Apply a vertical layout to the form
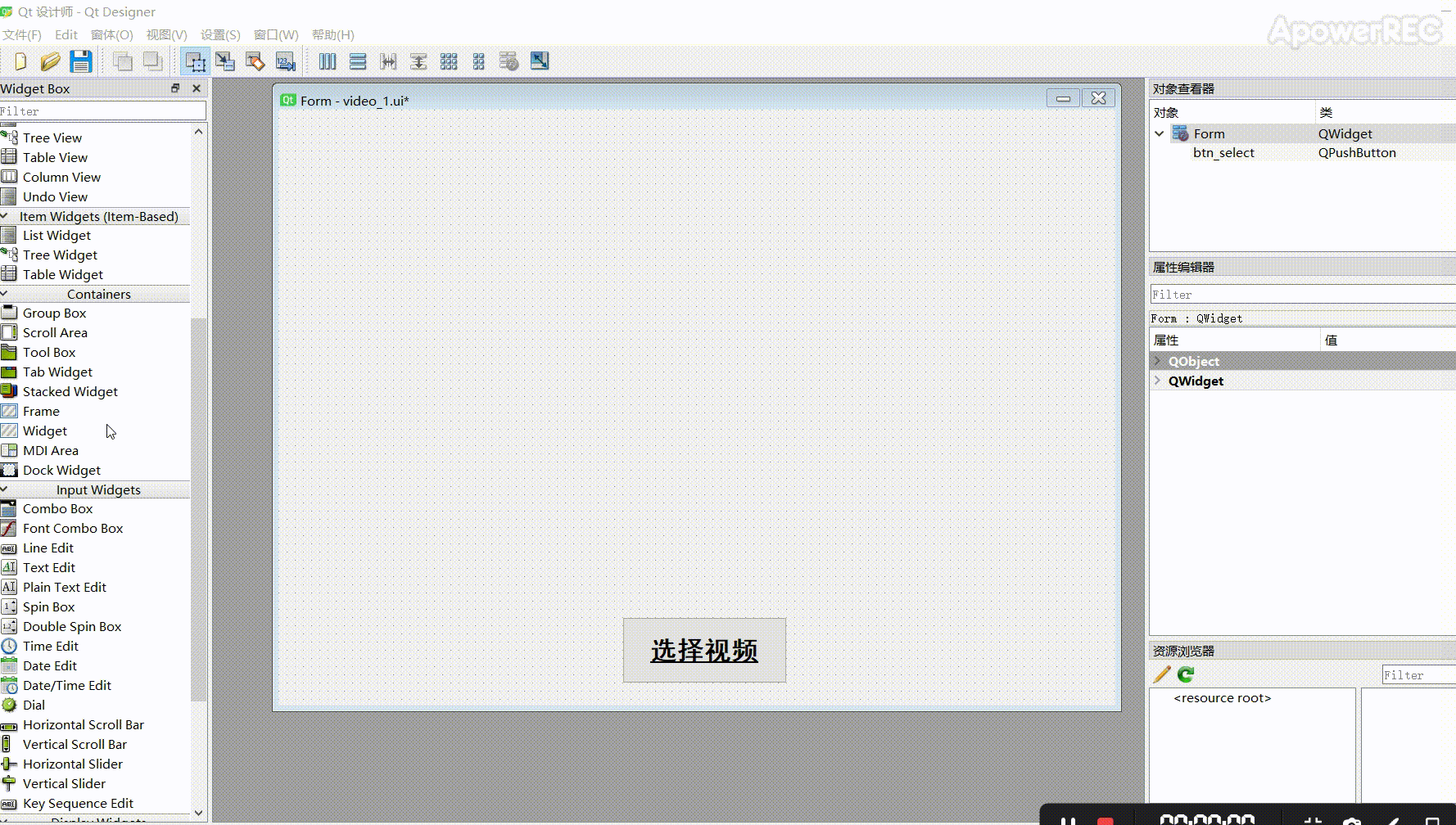1456x825 pixels. tap(358, 61)
